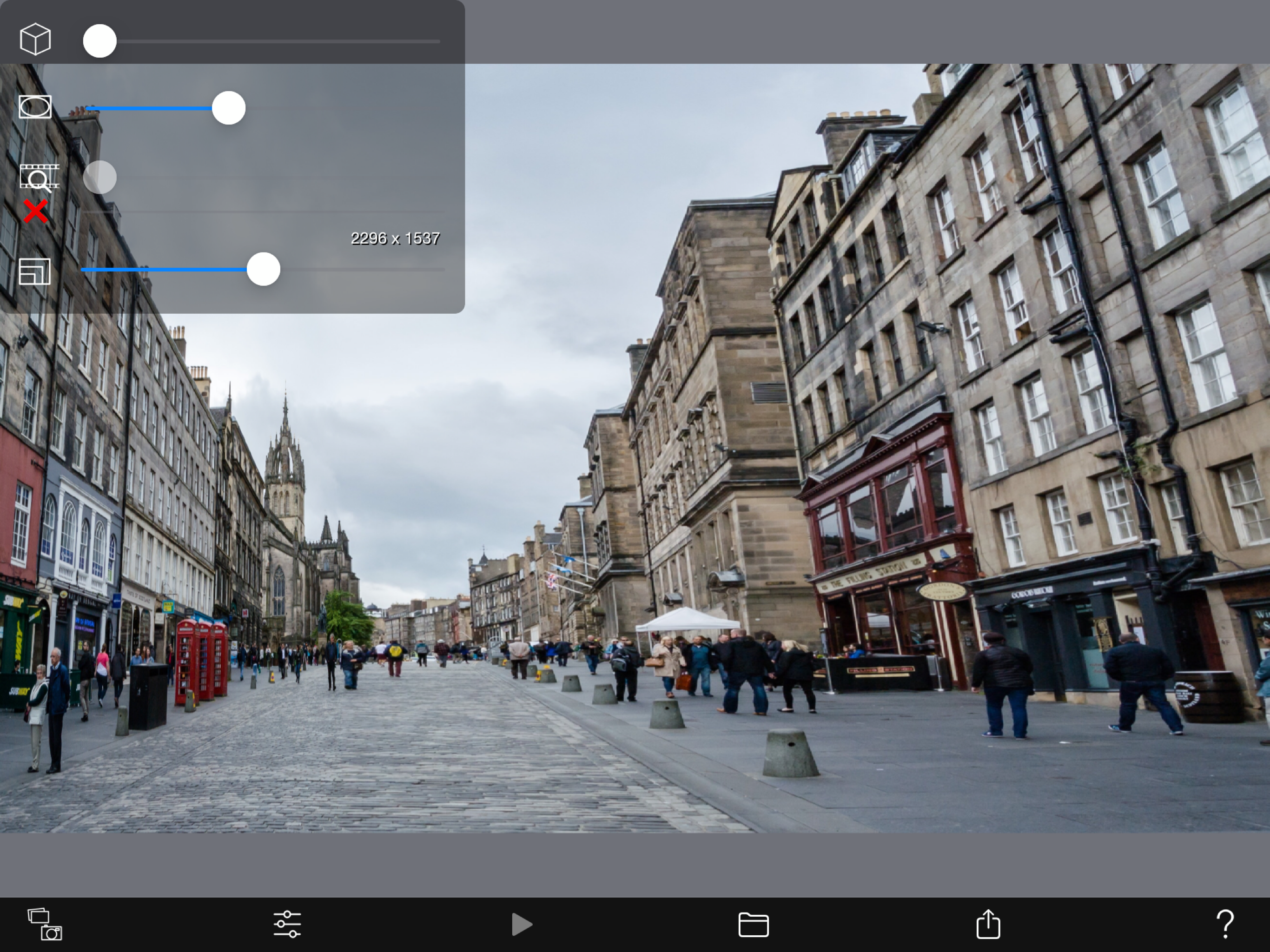Click the greyed-out video zoom slider knob
1270x952 pixels.
pyautogui.click(x=100, y=177)
